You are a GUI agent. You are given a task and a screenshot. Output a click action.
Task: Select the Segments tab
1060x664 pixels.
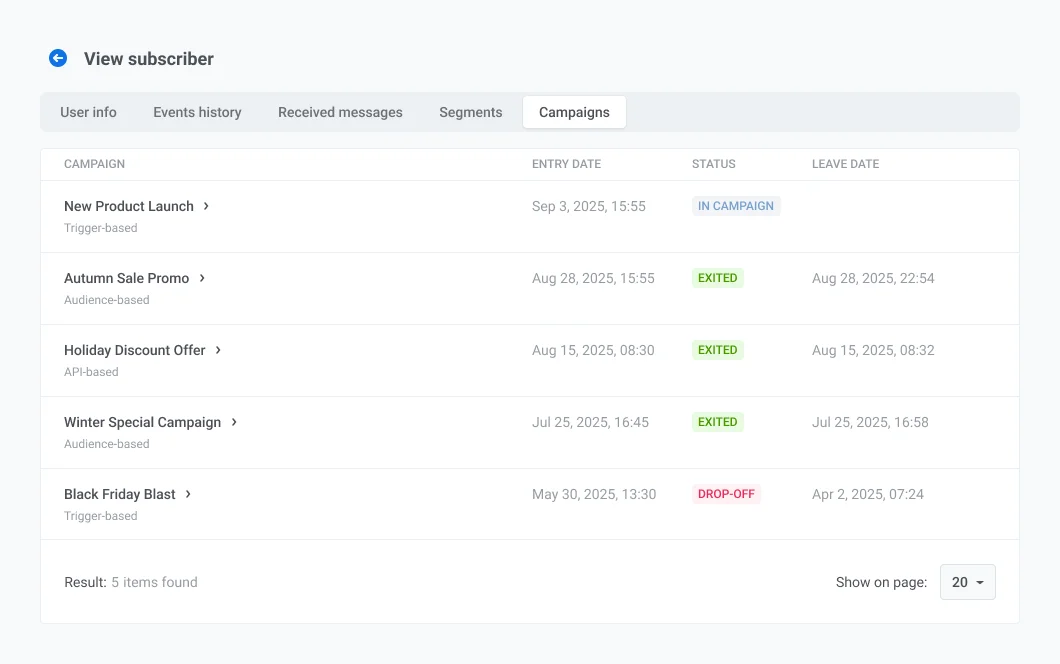(x=470, y=112)
